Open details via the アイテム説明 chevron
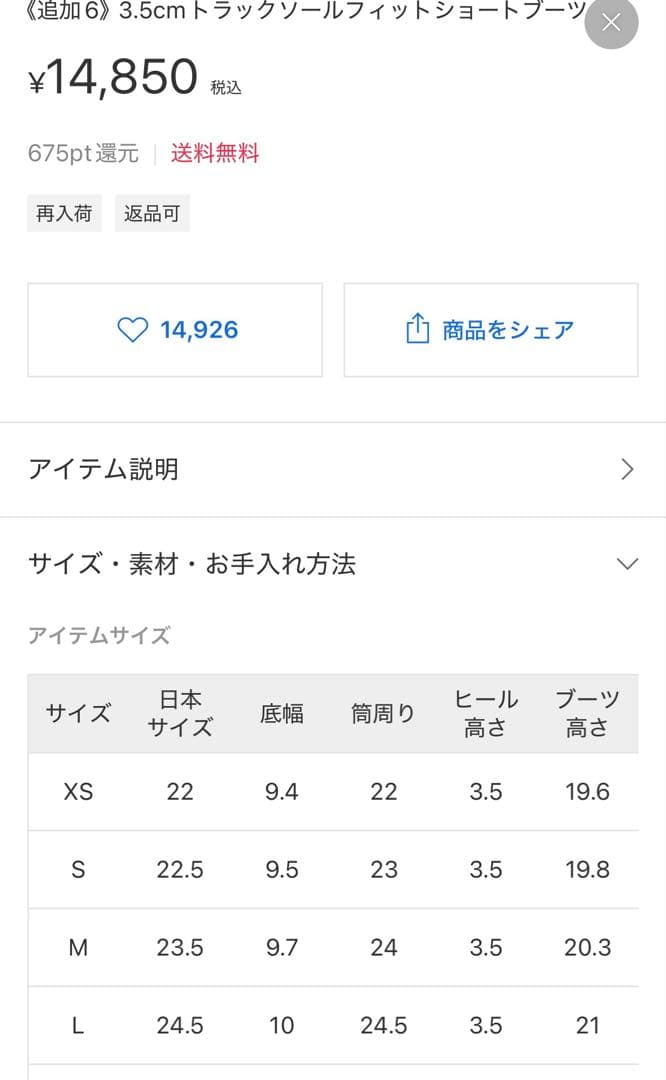The width and height of the screenshot is (666, 1080). (x=628, y=468)
